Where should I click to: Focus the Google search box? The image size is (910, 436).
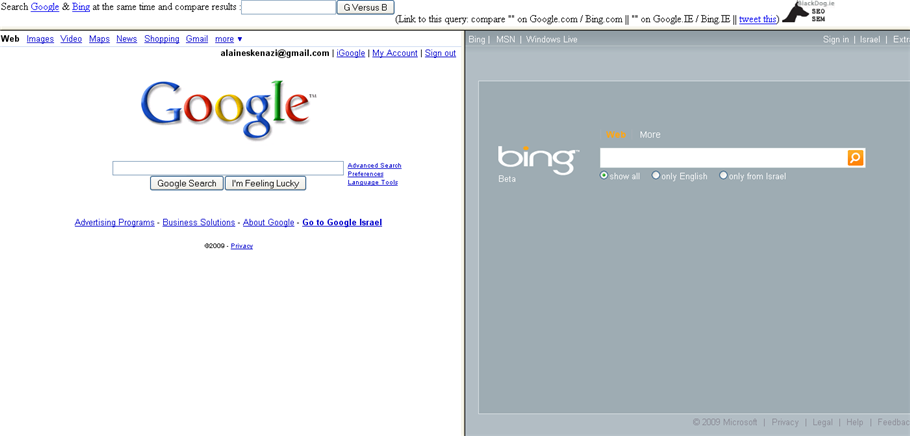tap(228, 168)
